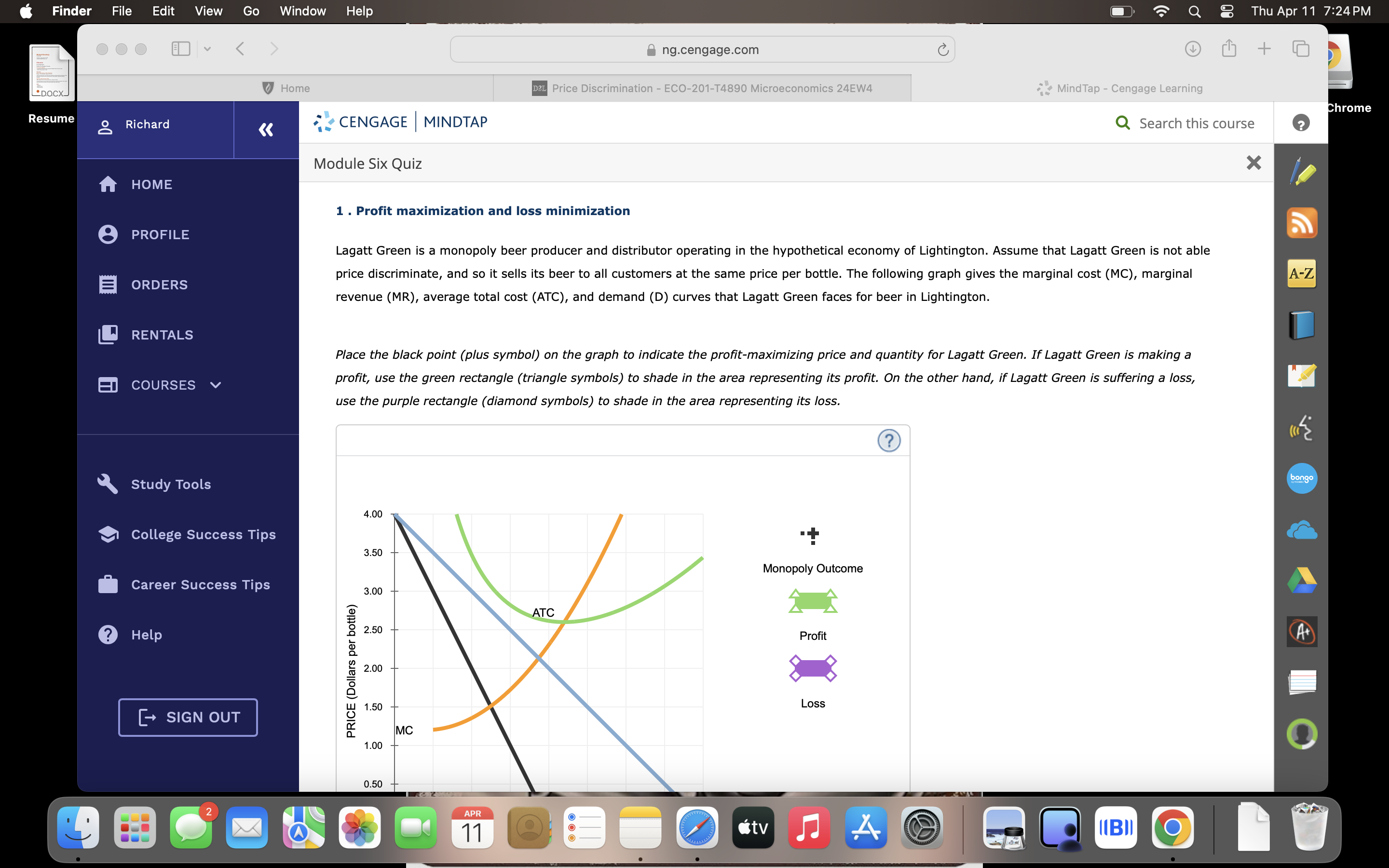Click the SIGN OUT button
This screenshot has width=1389, height=868.
(x=188, y=717)
